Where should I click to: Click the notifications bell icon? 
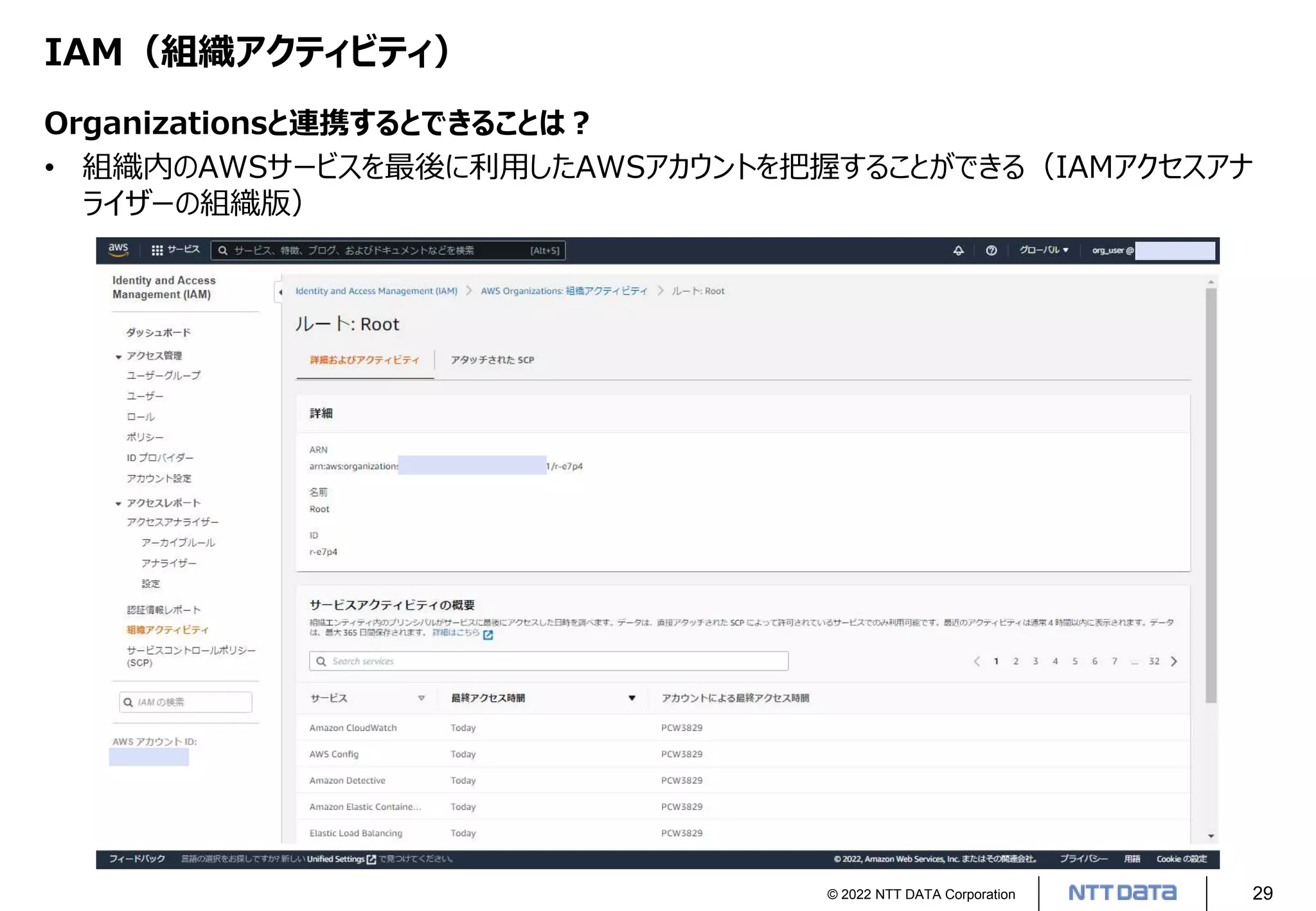[x=958, y=251]
